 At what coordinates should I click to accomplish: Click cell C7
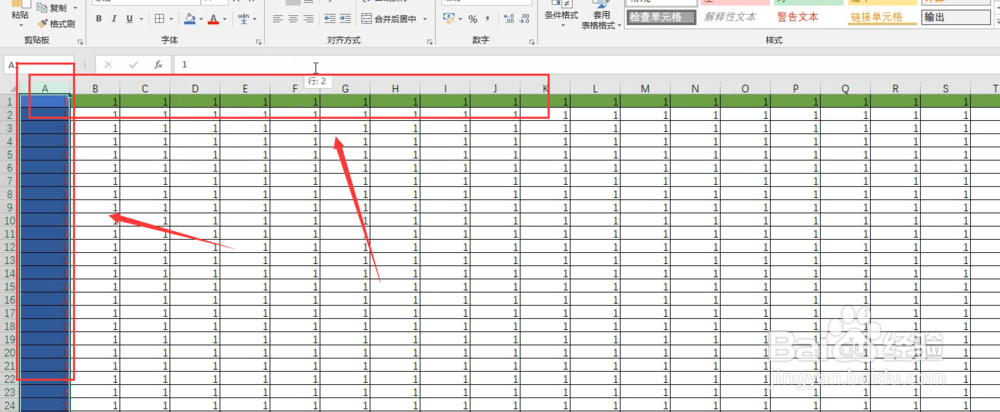(145, 180)
